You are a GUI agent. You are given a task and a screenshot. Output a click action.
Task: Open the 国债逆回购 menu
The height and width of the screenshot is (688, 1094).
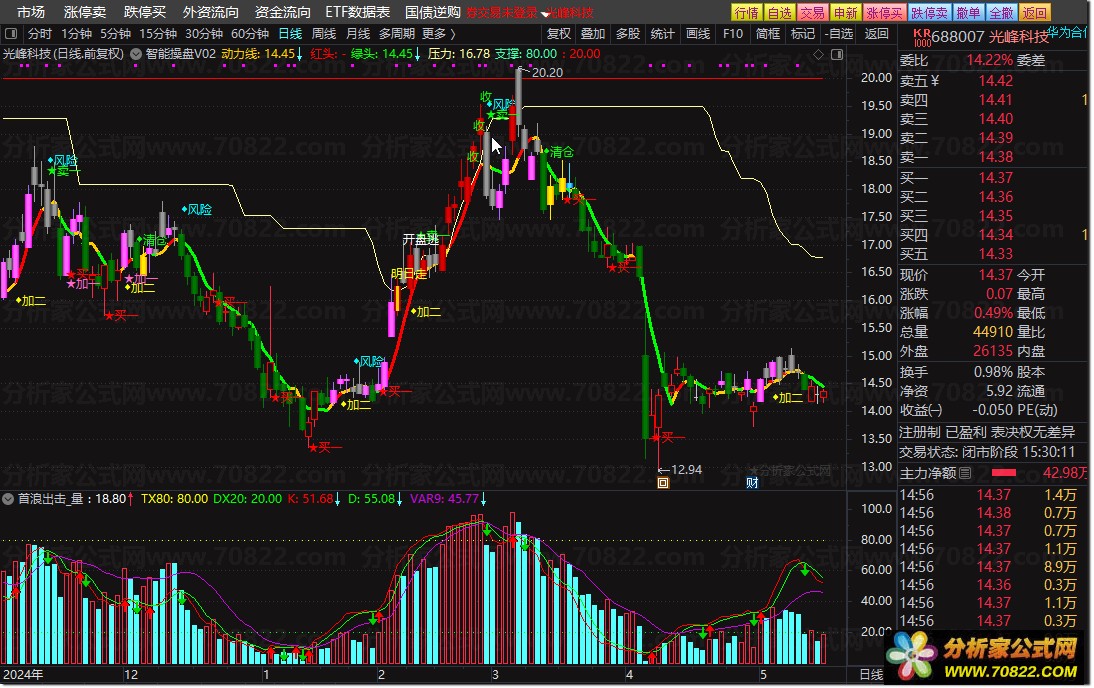tap(433, 12)
